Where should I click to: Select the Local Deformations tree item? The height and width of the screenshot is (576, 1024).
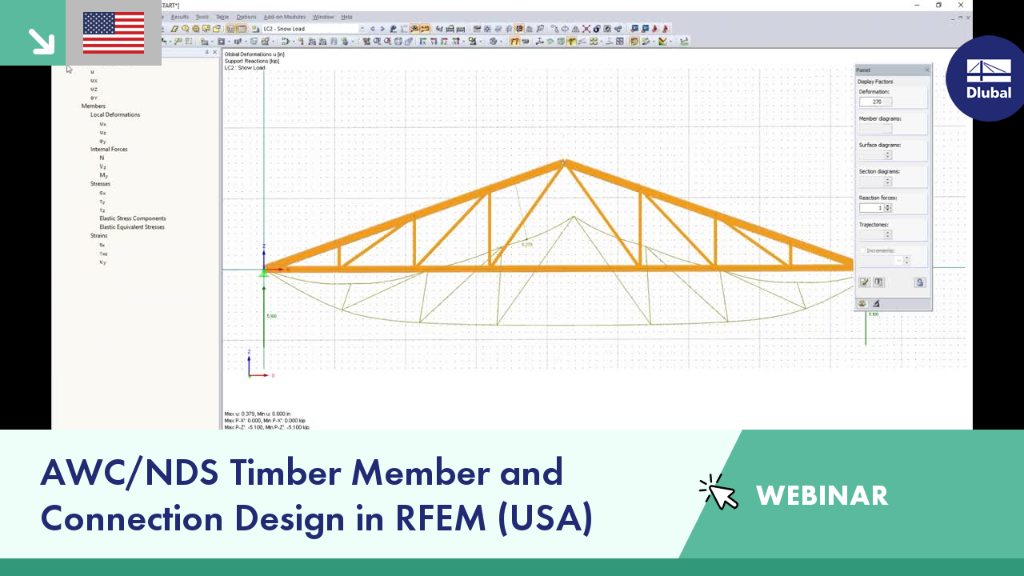click(115, 114)
